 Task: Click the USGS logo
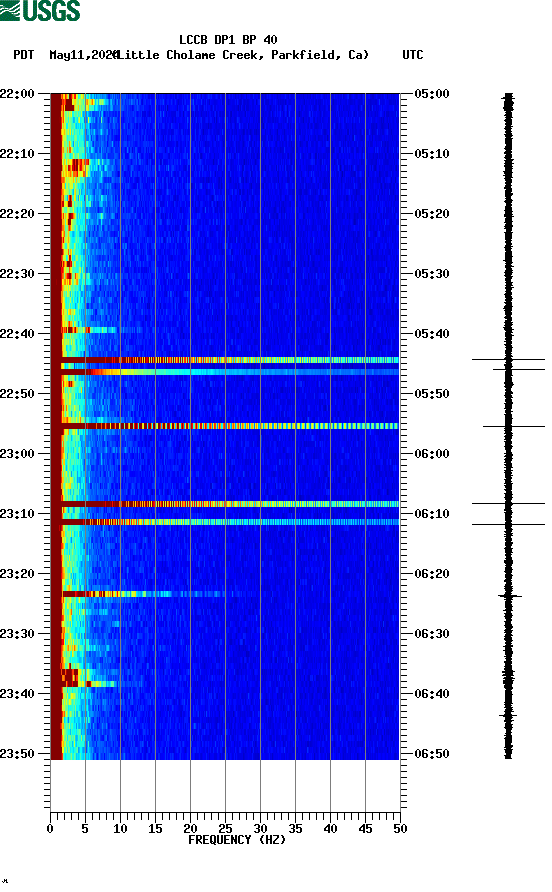tap(40, 11)
